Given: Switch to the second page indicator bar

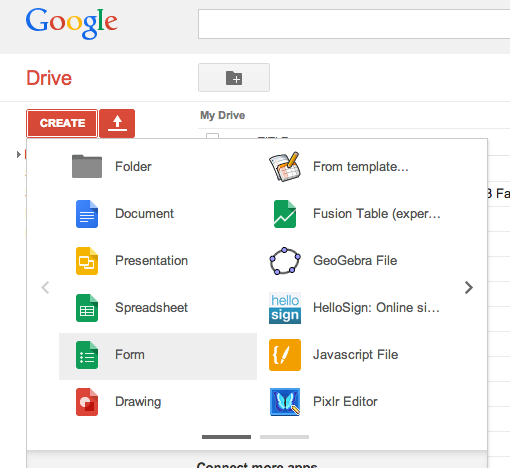Looking at the screenshot, I should [x=284, y=437].
